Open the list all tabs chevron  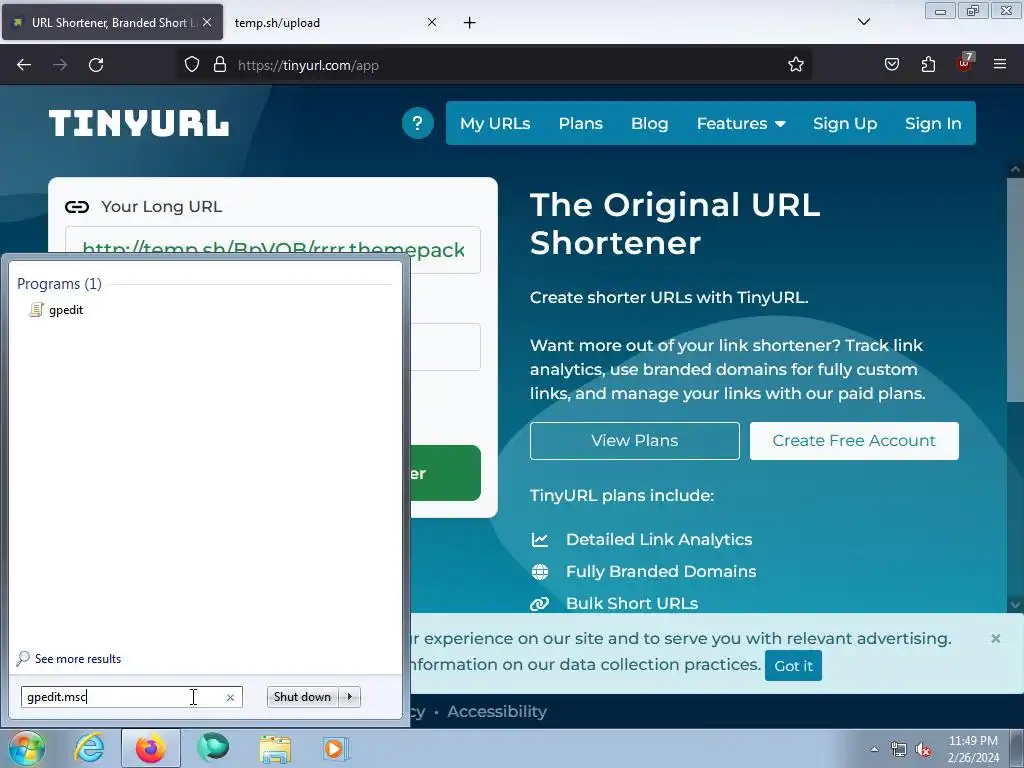tap(864, 22)
